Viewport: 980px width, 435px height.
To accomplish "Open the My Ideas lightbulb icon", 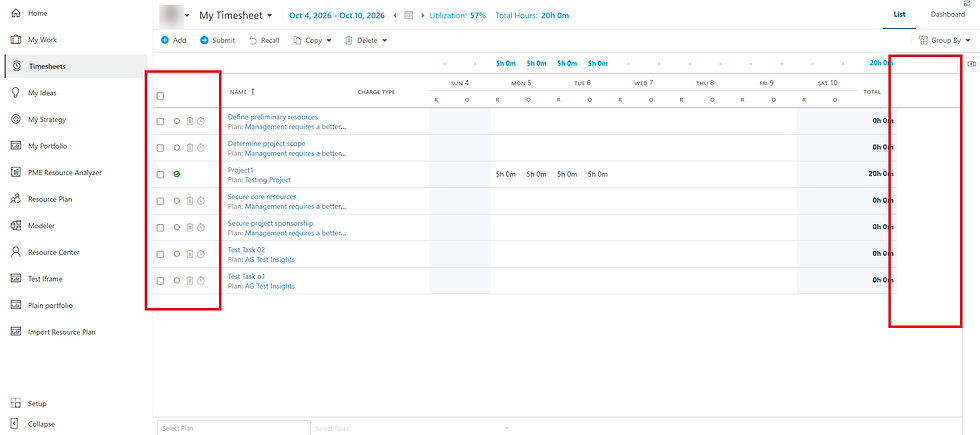I will tap(16, 92).
